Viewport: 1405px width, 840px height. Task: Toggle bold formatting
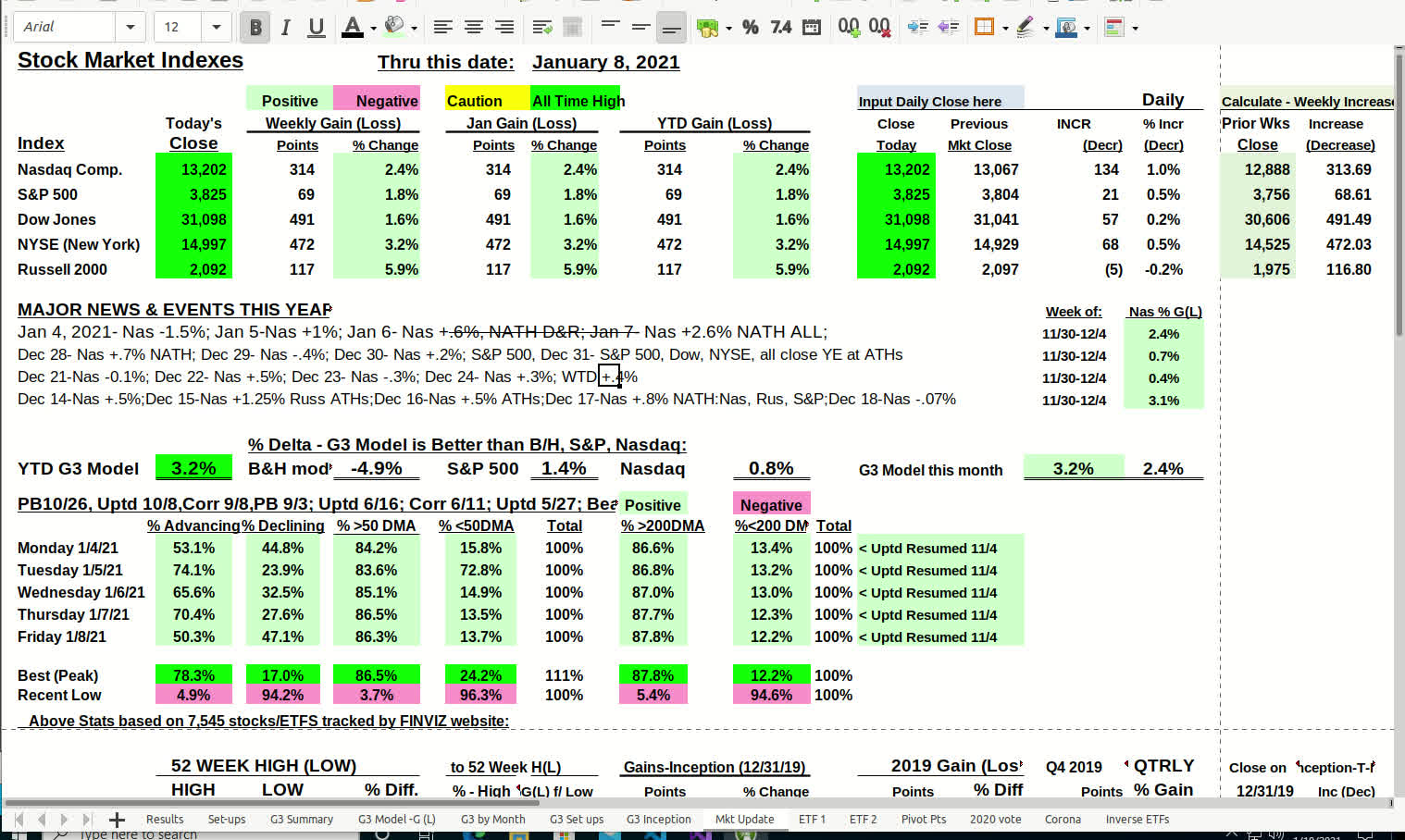(x=255, y=28)
